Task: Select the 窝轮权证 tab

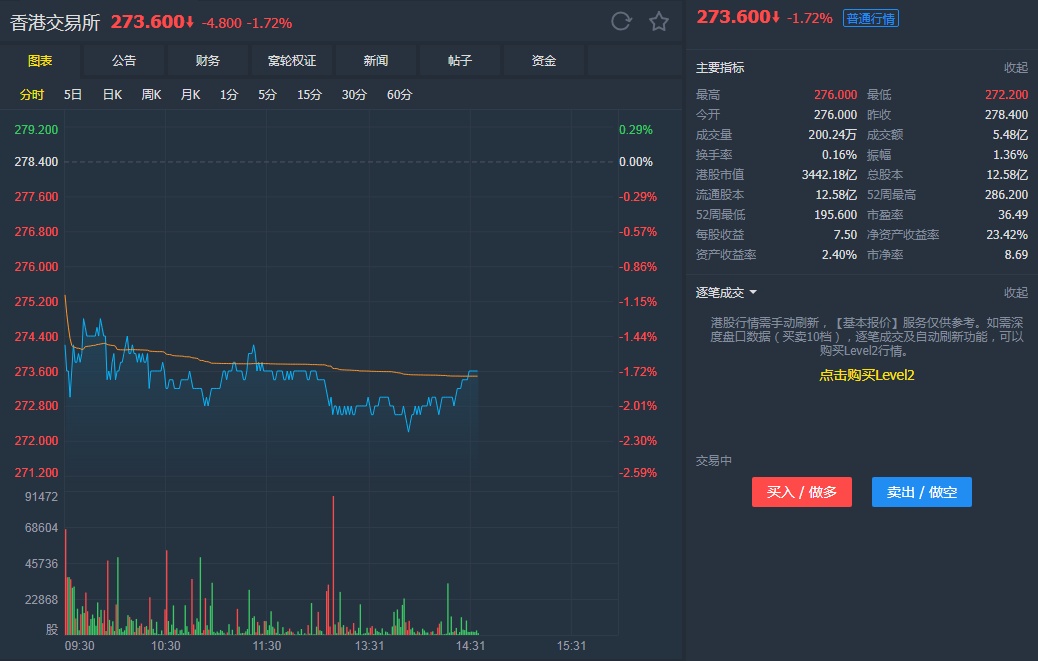Action: [292, 60]
